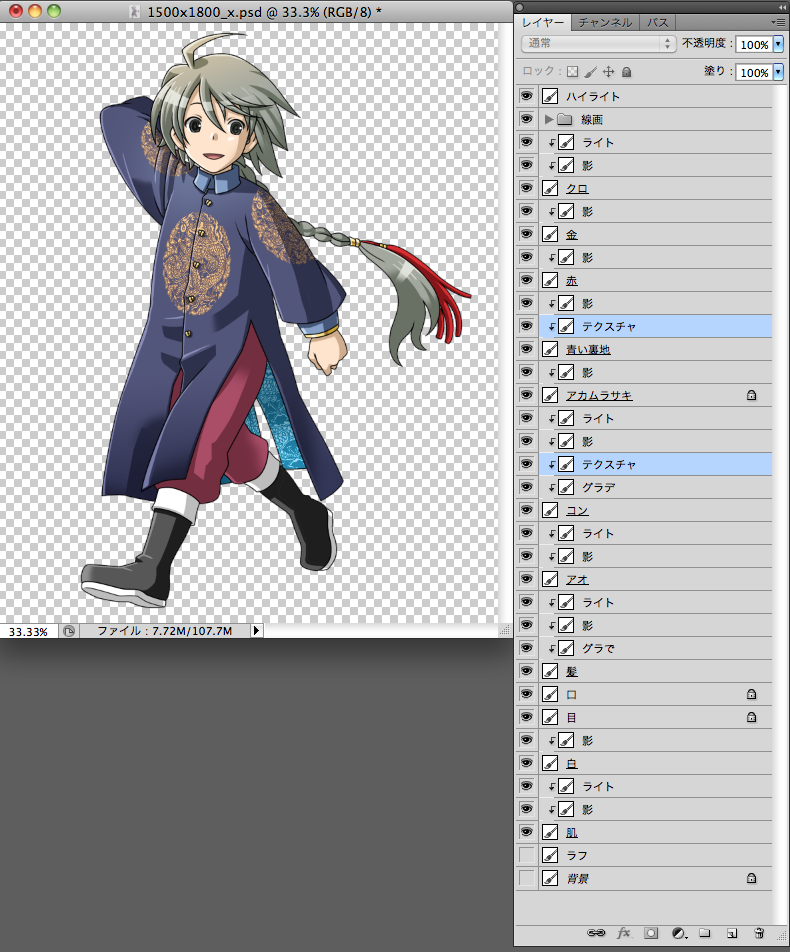This screenshot has width=790, height=952.
Task: Switch to the レイヤー tab
Action: [x=542, y=22]
